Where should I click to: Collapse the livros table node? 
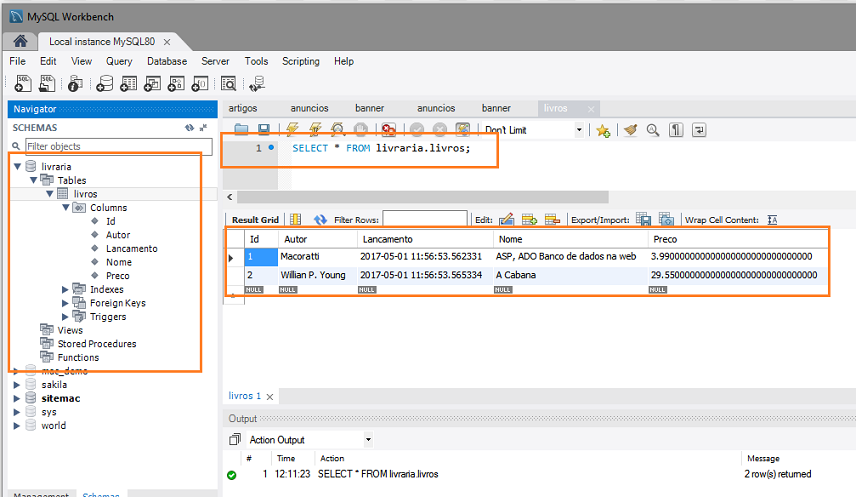50,194
